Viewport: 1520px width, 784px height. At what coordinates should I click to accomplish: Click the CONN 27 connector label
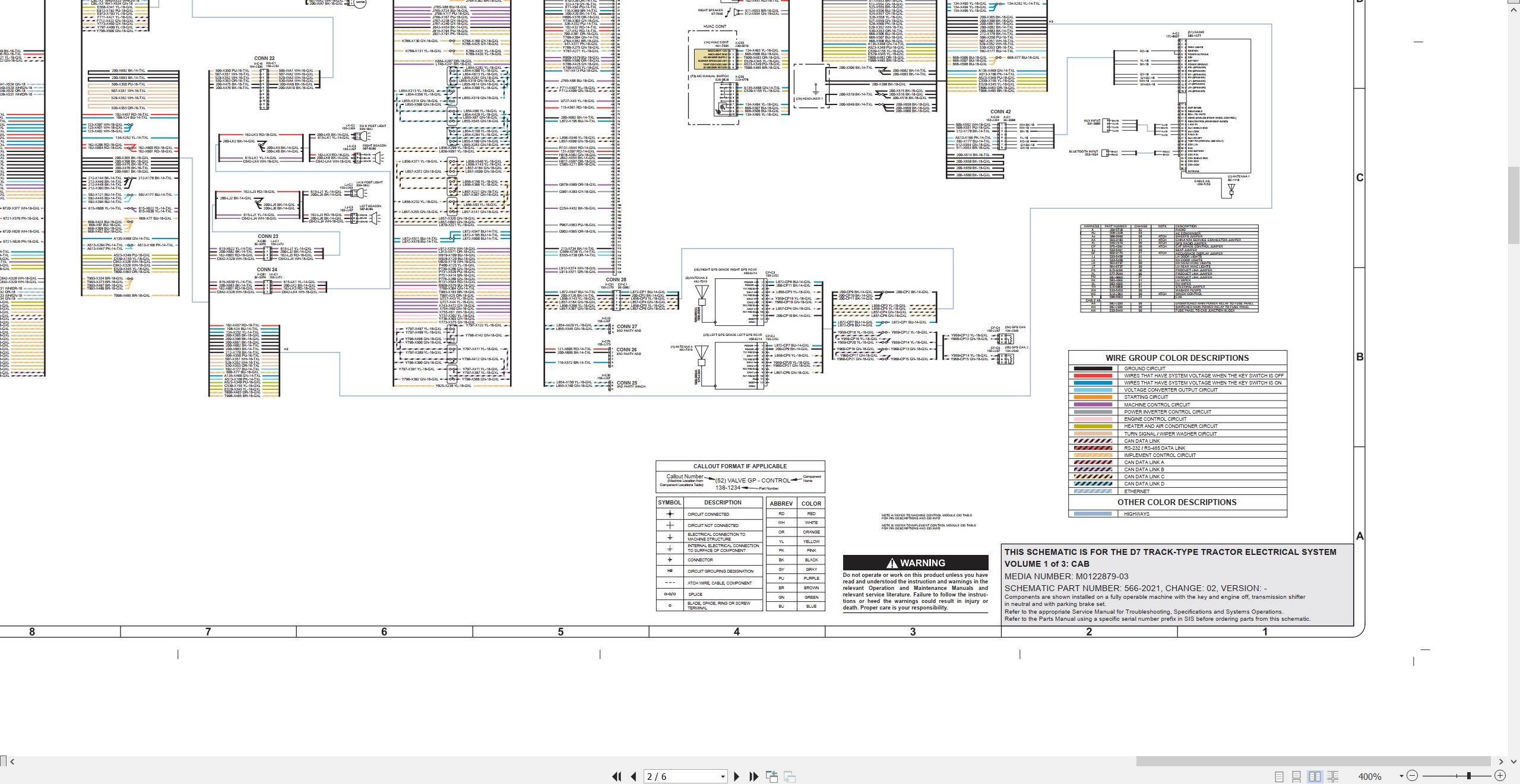tap(626, 326)
